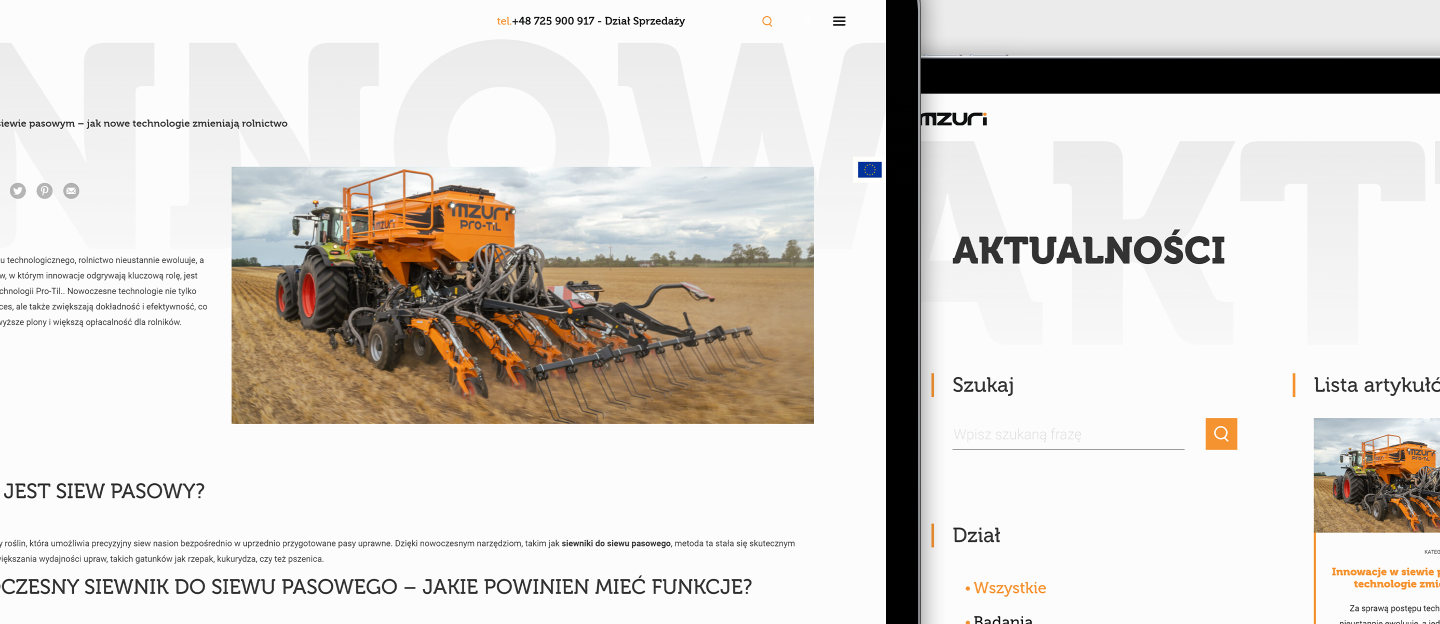Click the 'Dział' section heading
Viewport: 1440px width, 624px height.
coord(976,535)
